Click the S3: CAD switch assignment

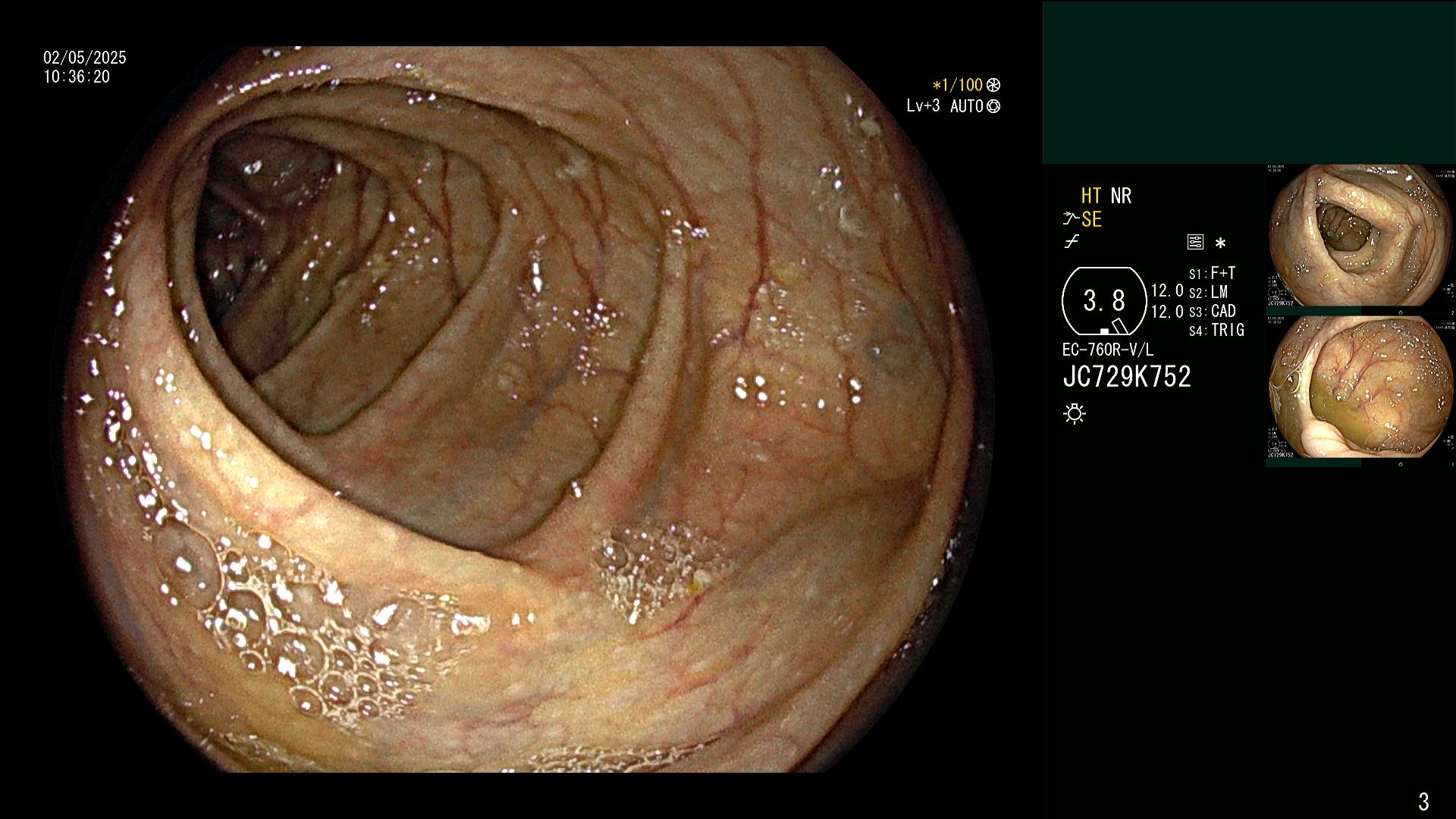coord(1212,312)
